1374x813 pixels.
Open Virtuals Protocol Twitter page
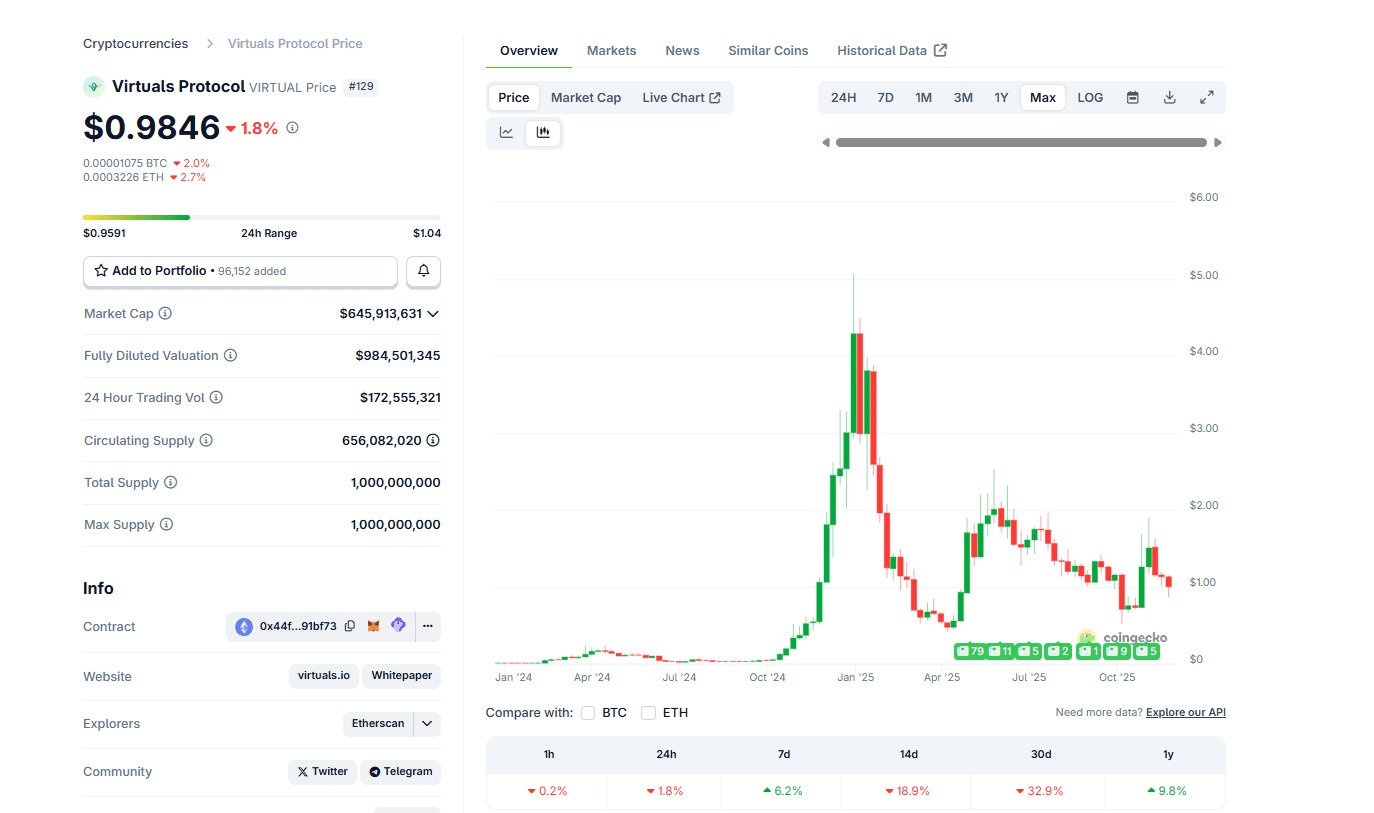pos(321,771)
